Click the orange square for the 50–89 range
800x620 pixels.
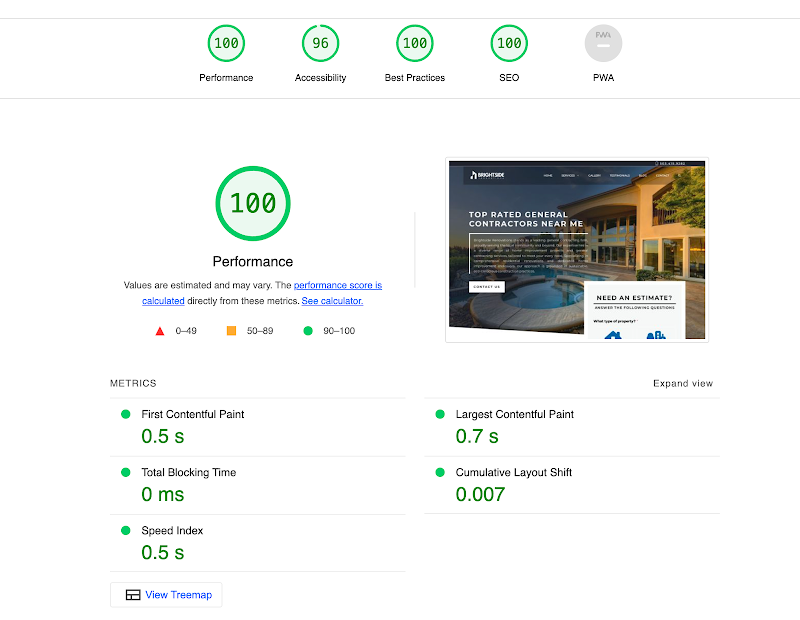230,329
